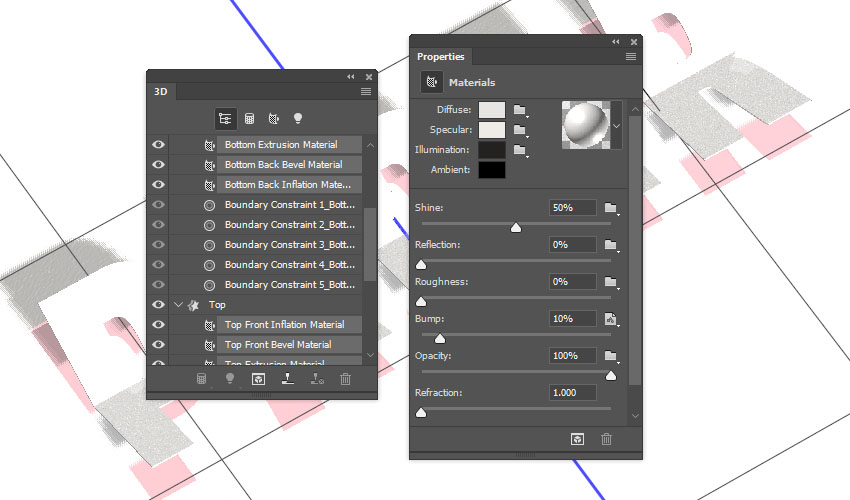Click the Bump percentage field
The height and width of the screenshot is (500, 850).
(x=572, y=319)
